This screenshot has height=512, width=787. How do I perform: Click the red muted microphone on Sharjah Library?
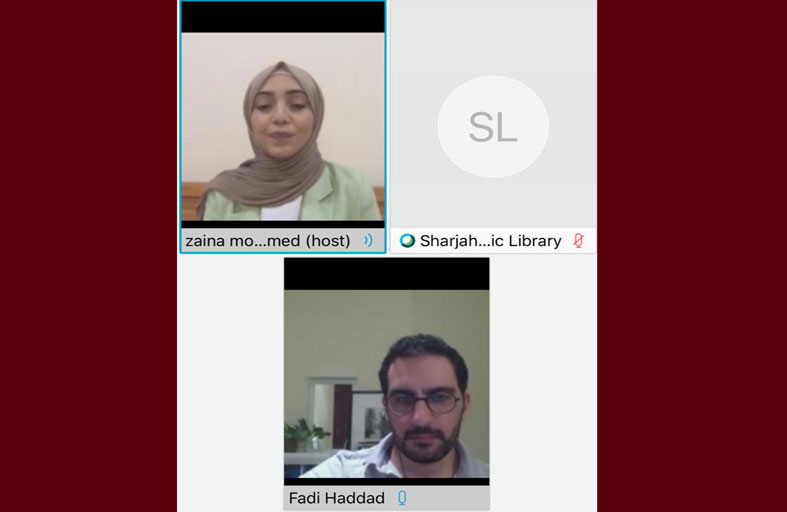579,240
